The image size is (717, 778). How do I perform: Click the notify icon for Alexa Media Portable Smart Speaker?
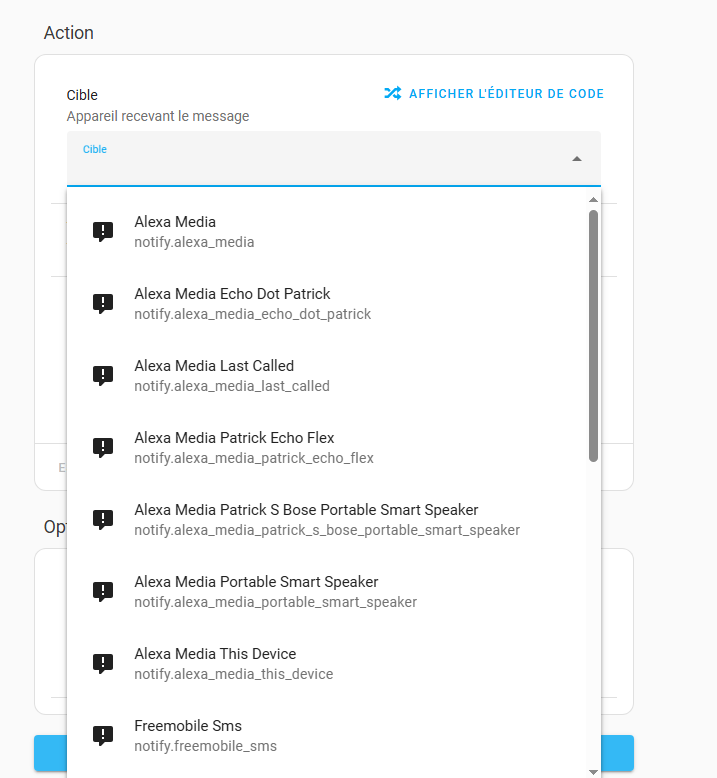coord(103,591)
